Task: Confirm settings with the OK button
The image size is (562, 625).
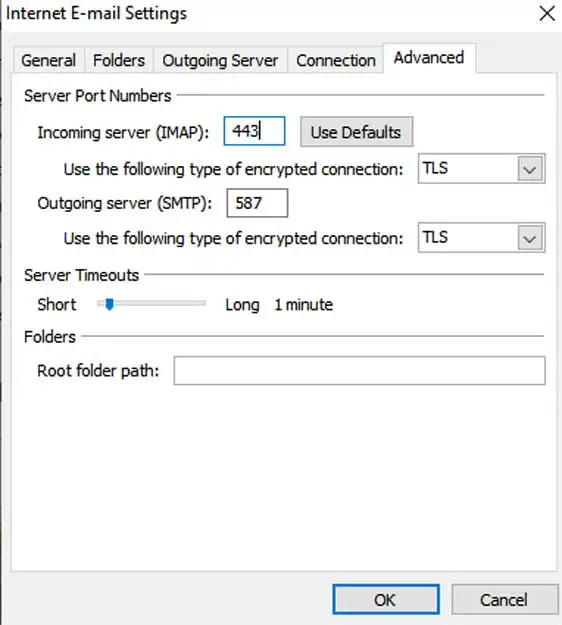Action: (x=386, y=599)
